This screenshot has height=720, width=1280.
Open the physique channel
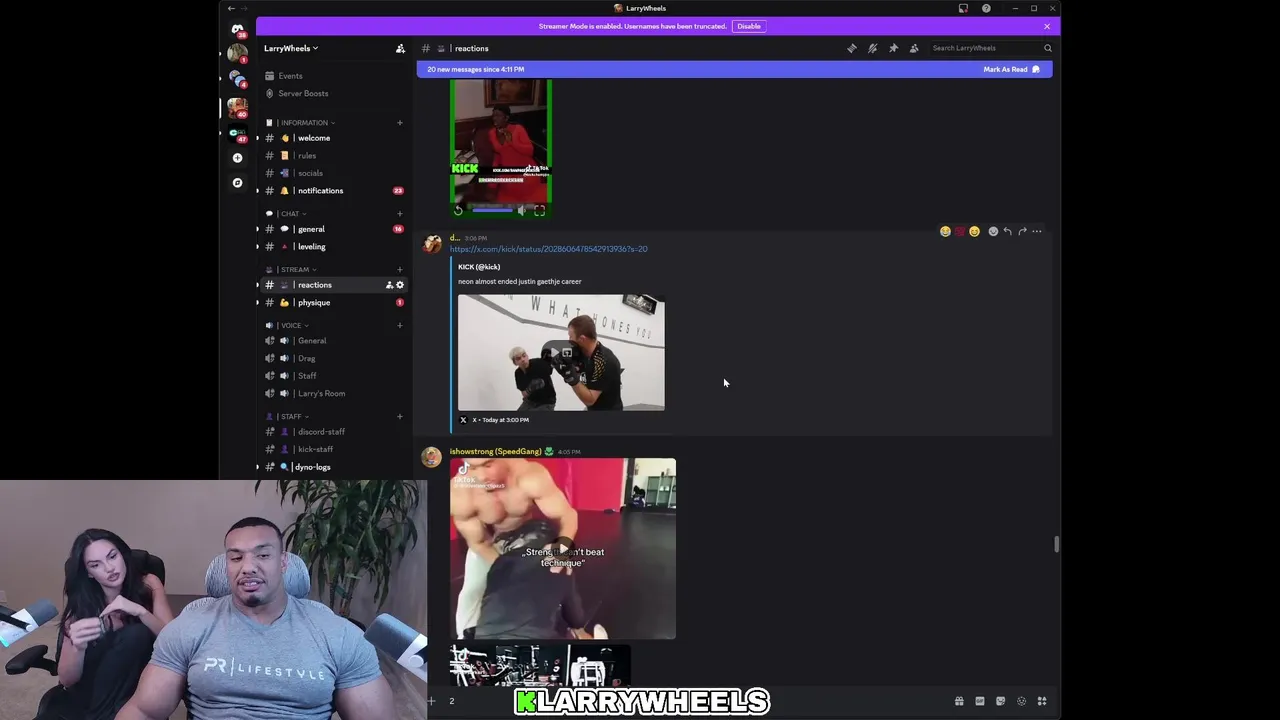333,303
